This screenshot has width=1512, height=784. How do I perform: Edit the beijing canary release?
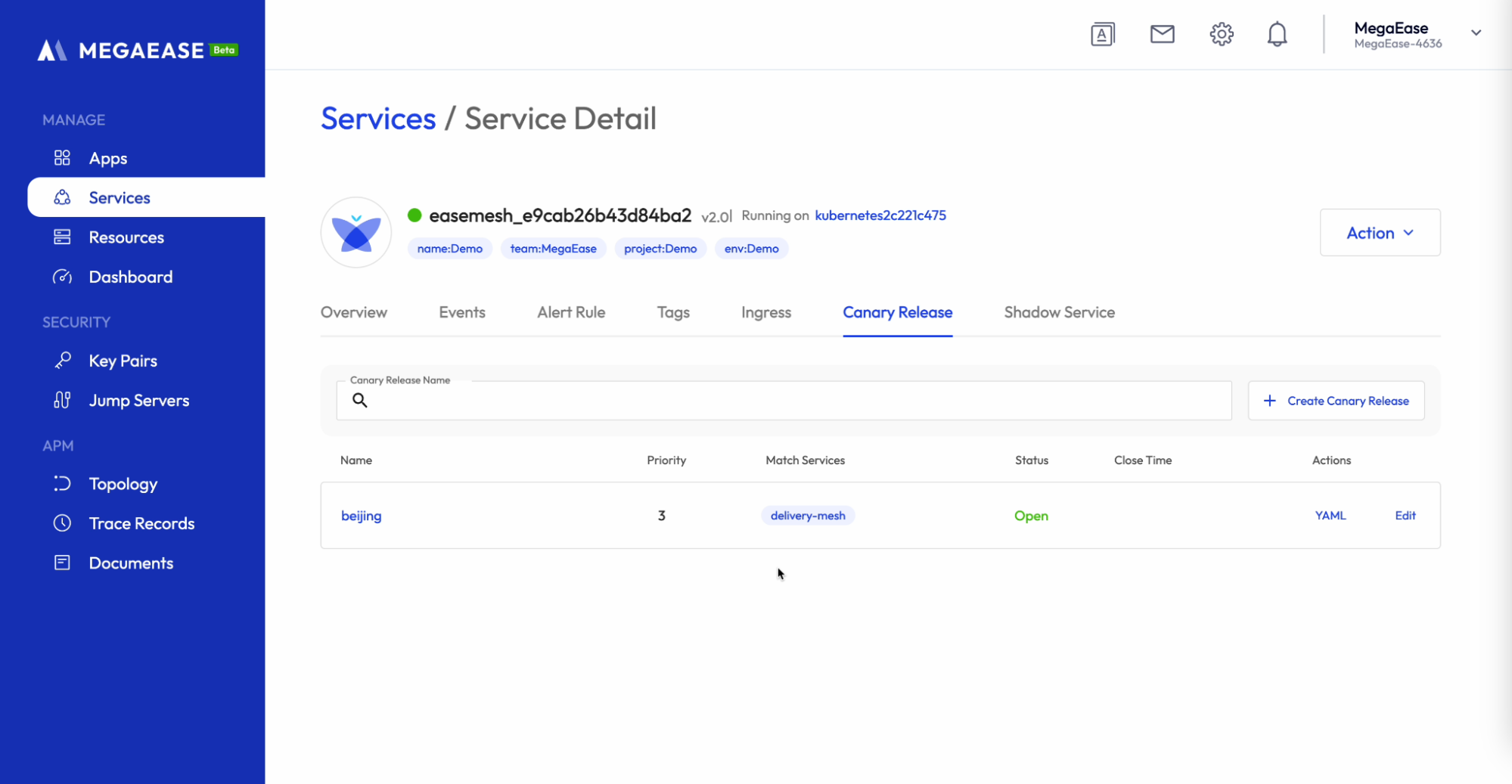tap(1405, 516)
